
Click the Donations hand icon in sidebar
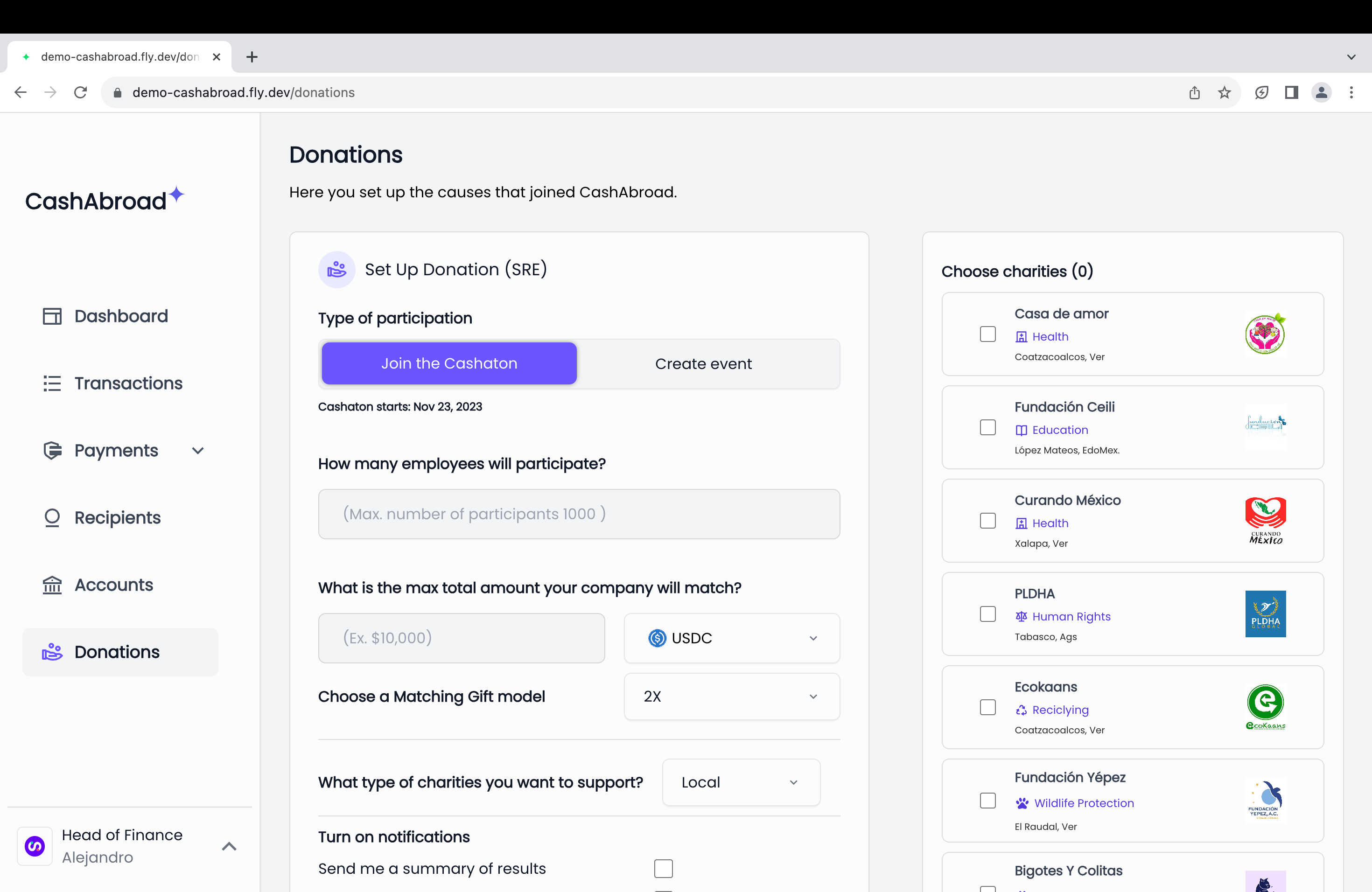pos(52,652)
